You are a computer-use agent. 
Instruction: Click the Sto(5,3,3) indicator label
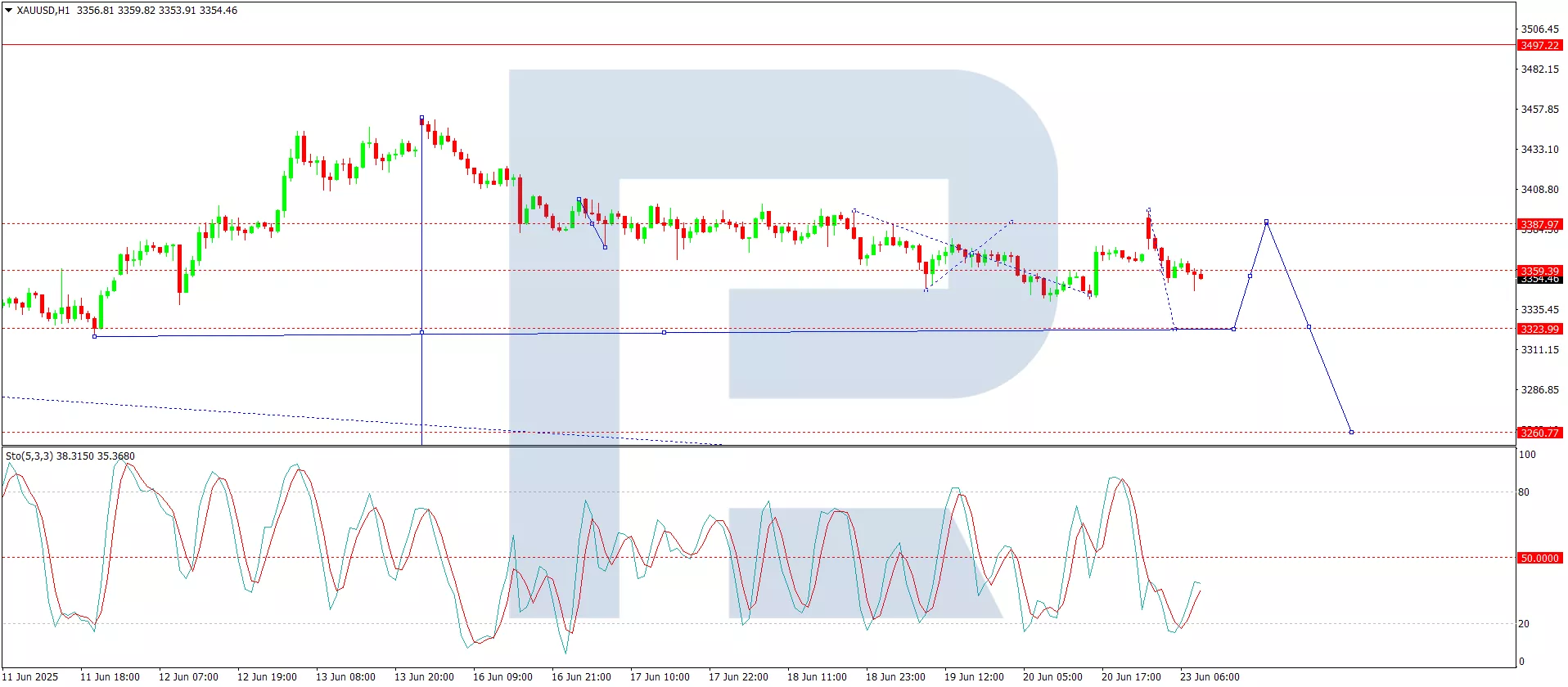(x=29, y=456)
